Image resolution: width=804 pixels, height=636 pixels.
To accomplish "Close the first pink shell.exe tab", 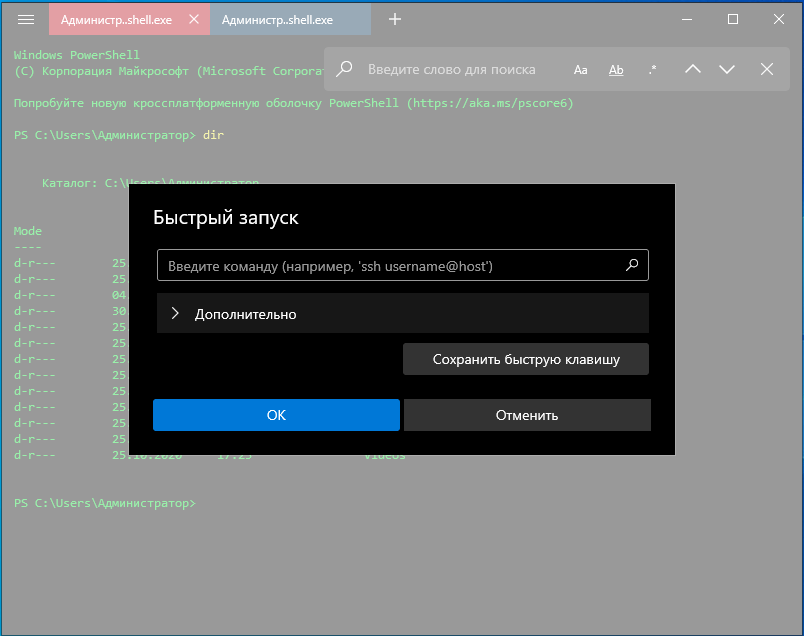I will [x=194, y=19].
